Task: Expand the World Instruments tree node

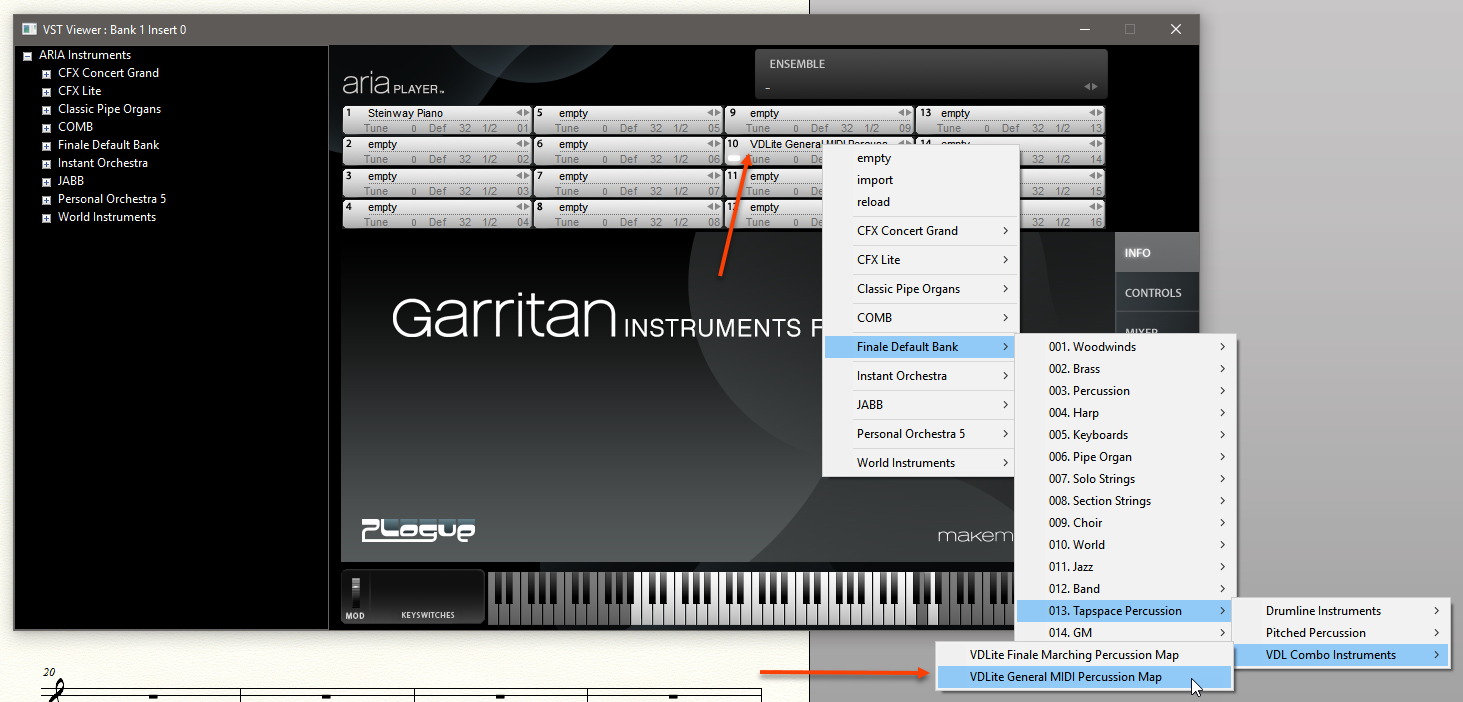Action: pos(46,218)
